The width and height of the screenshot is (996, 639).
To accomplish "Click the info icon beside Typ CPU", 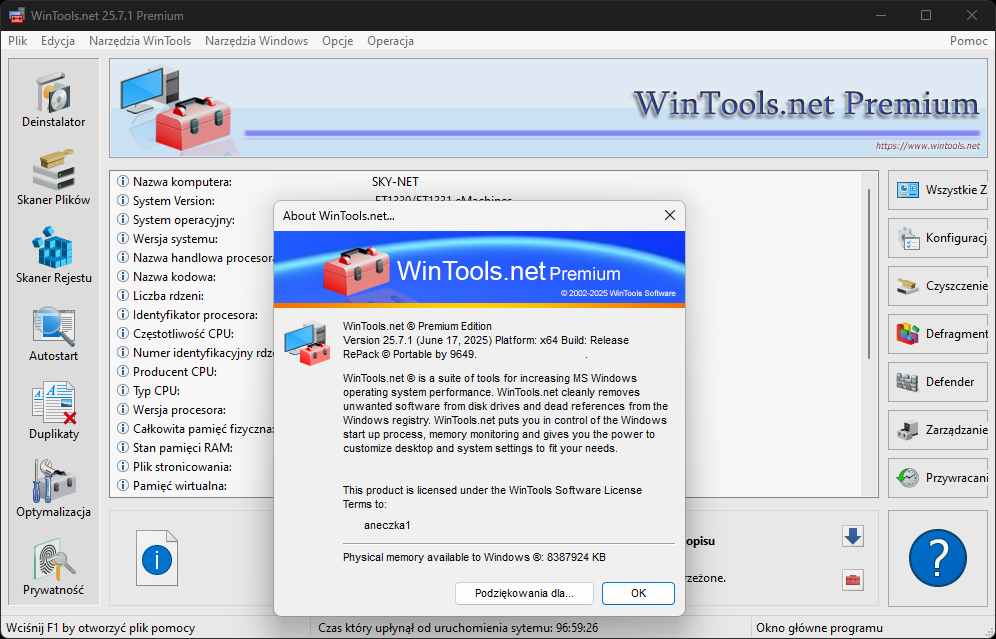I will tap(123, 391).
